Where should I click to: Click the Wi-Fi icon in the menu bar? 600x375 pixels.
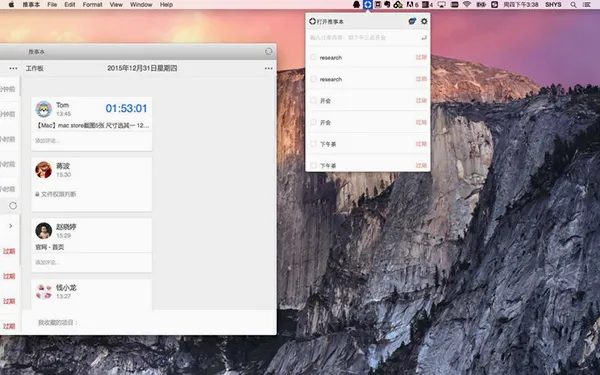[467, 5]
